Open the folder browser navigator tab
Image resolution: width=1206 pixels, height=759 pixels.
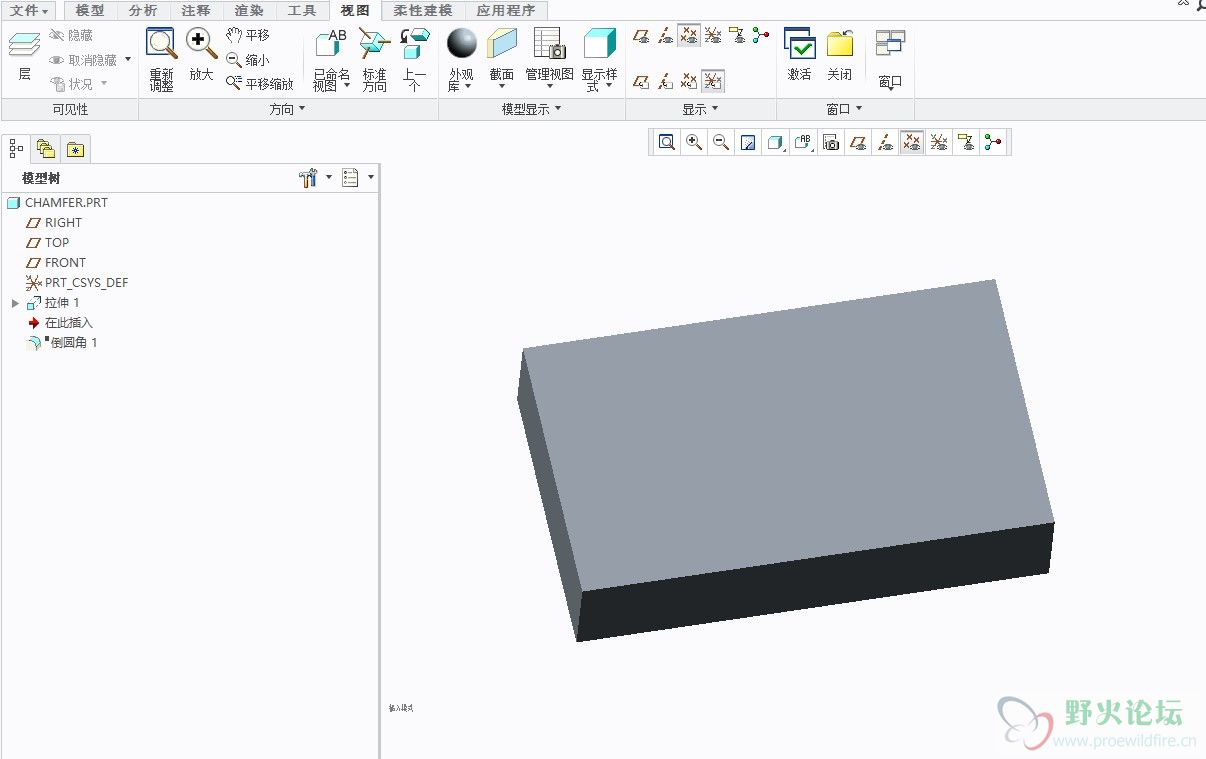pyautogui.click(x=45, y=149)
